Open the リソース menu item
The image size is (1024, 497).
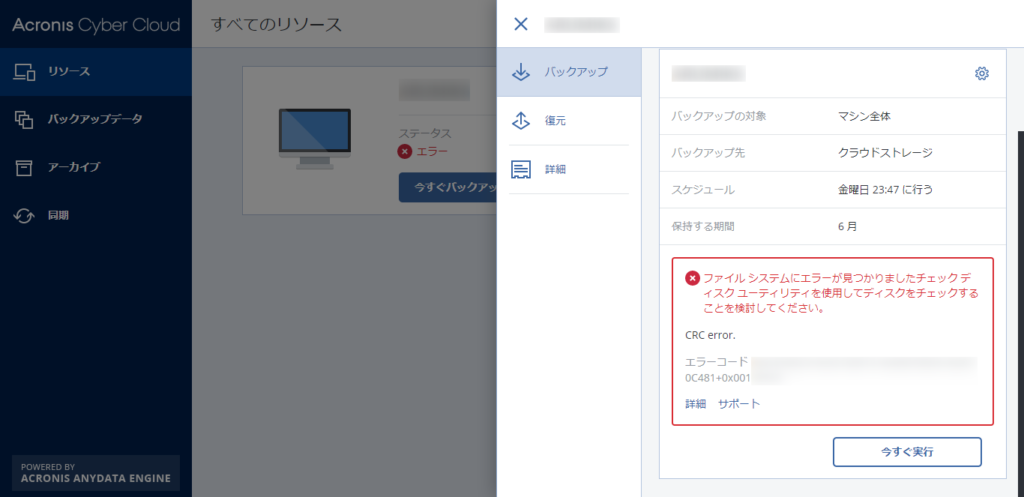pyautogui.click(x=96, y=72)
